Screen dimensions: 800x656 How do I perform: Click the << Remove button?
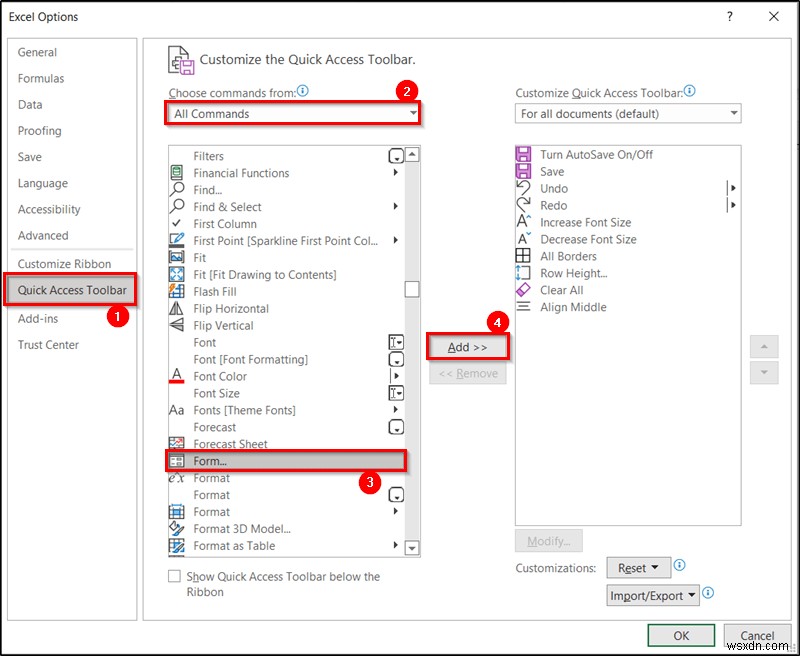[467, 374]
